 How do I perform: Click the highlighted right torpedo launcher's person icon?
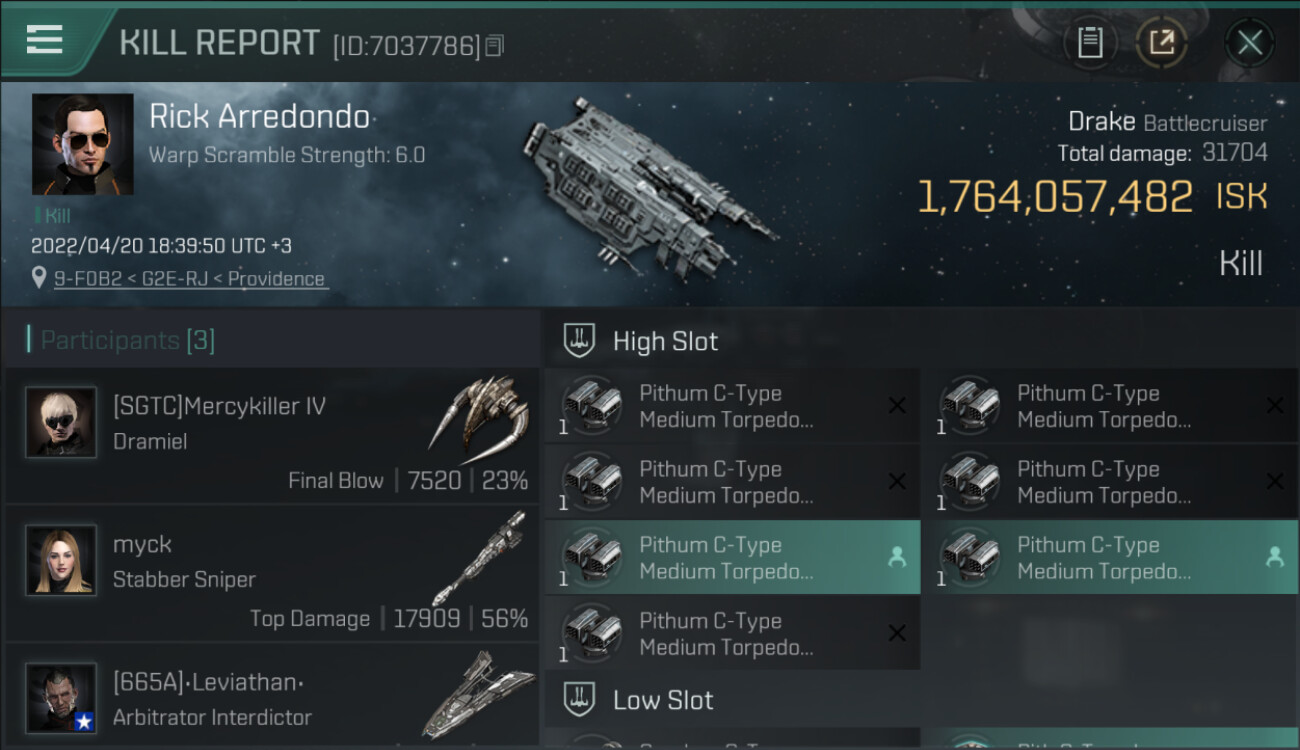pos(1275,558)
